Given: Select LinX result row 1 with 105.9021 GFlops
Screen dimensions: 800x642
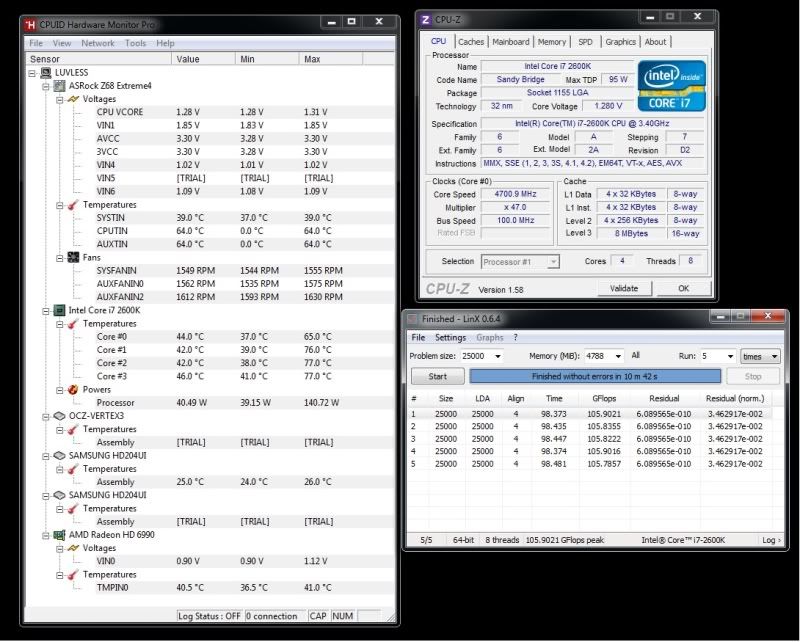Looking at the screenshot, I should pyautogui.click(x=590, y=414).
